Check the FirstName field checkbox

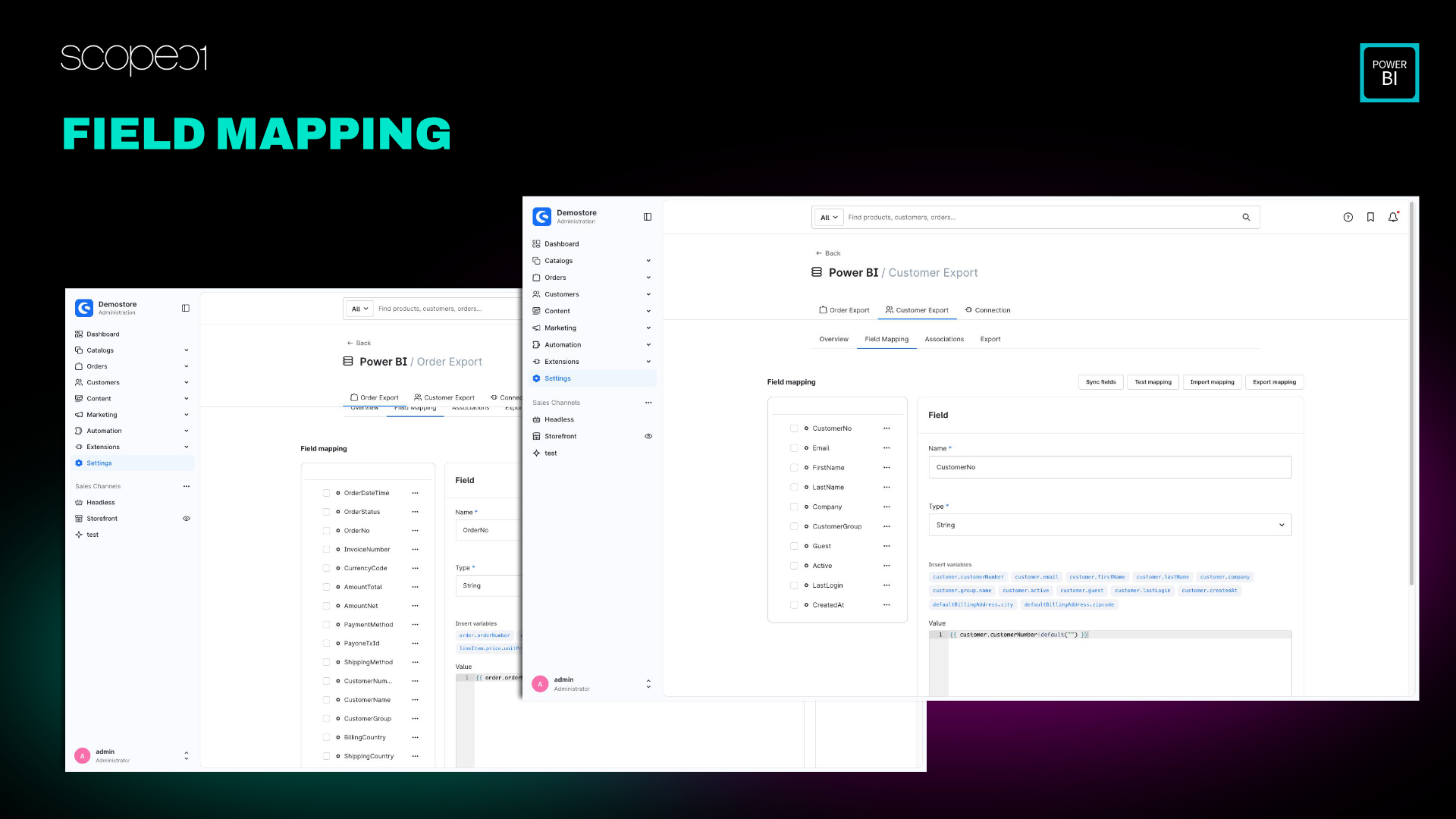pyautogui.click(x=794, y=468)
